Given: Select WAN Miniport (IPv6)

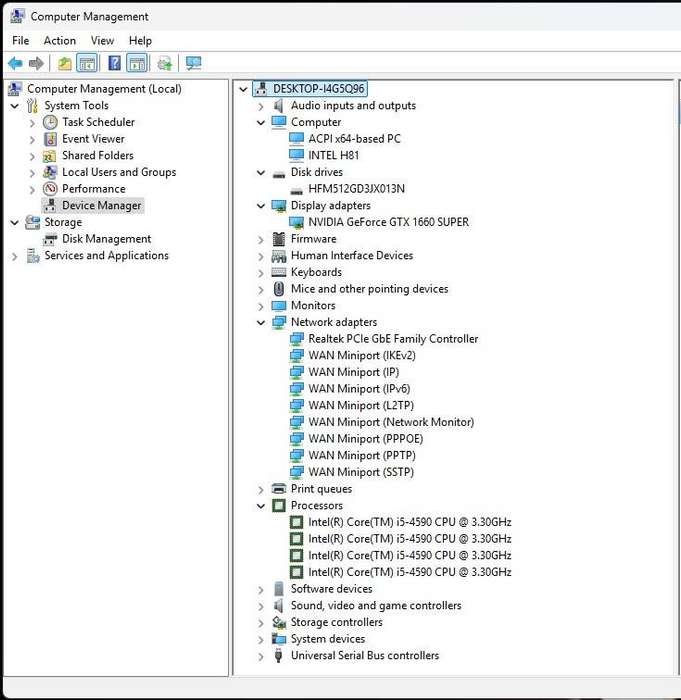Looking at the screenshot, I should 359,389.
